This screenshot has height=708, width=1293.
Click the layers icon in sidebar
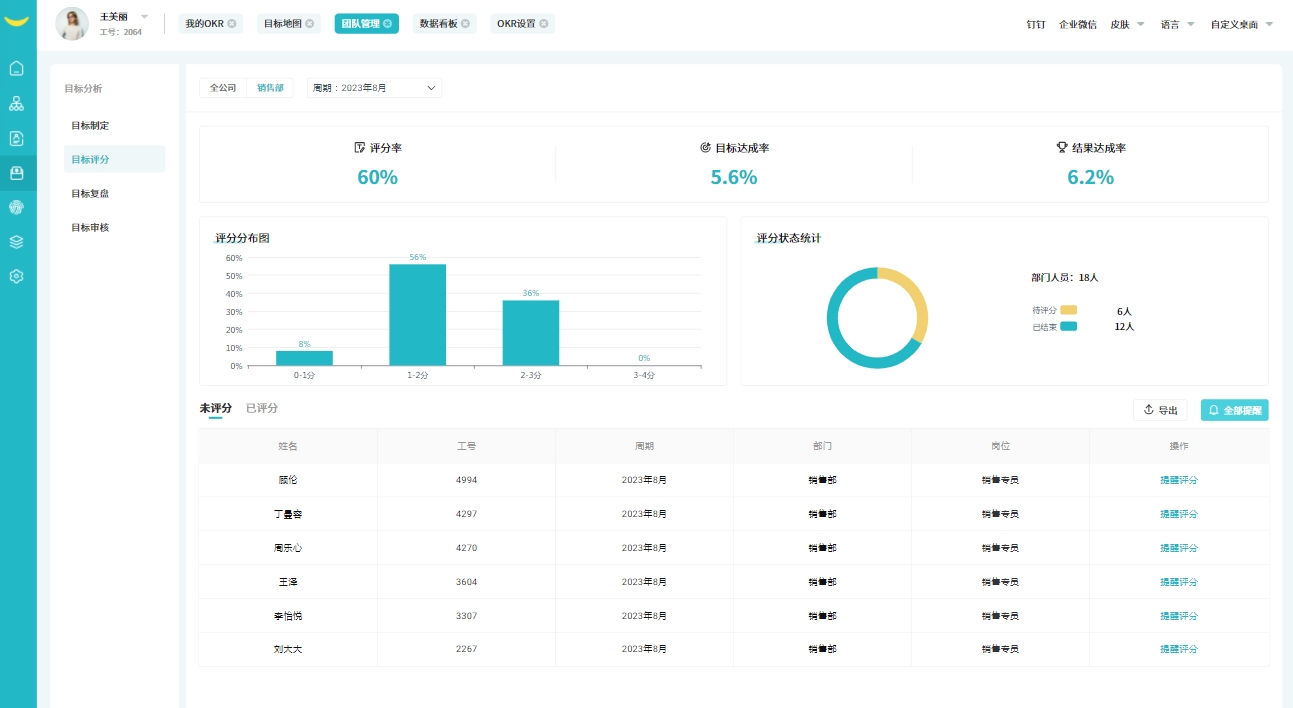[16, 241]
